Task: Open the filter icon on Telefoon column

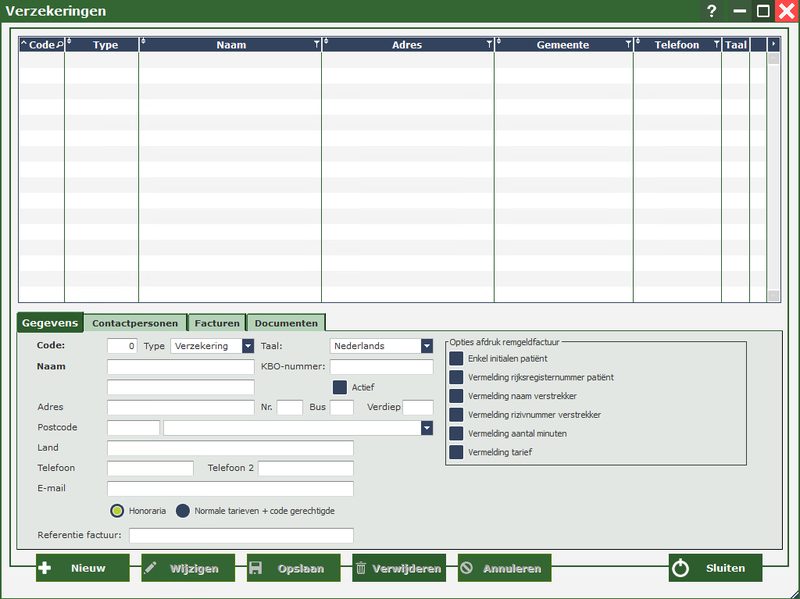Action: coord(717,45)
